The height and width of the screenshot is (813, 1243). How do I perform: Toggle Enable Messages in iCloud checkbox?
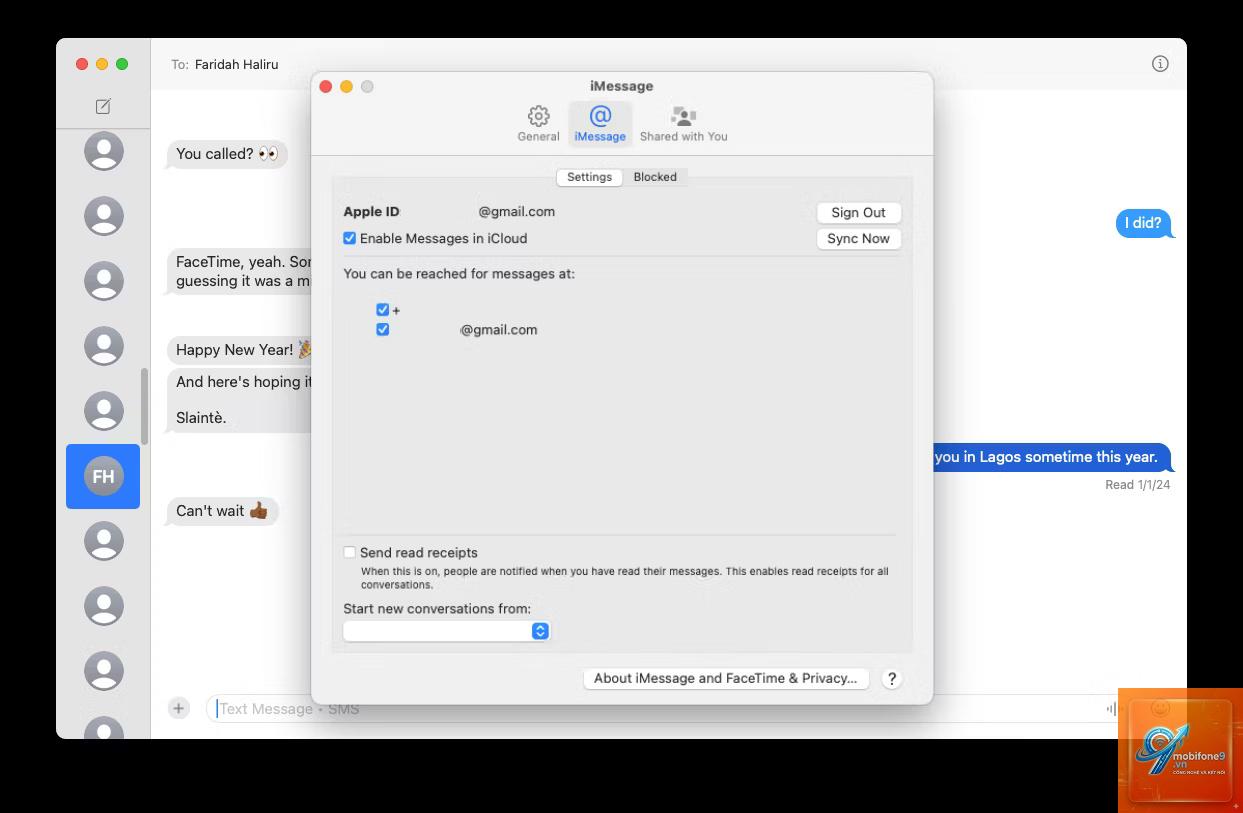tap(349, 238)
